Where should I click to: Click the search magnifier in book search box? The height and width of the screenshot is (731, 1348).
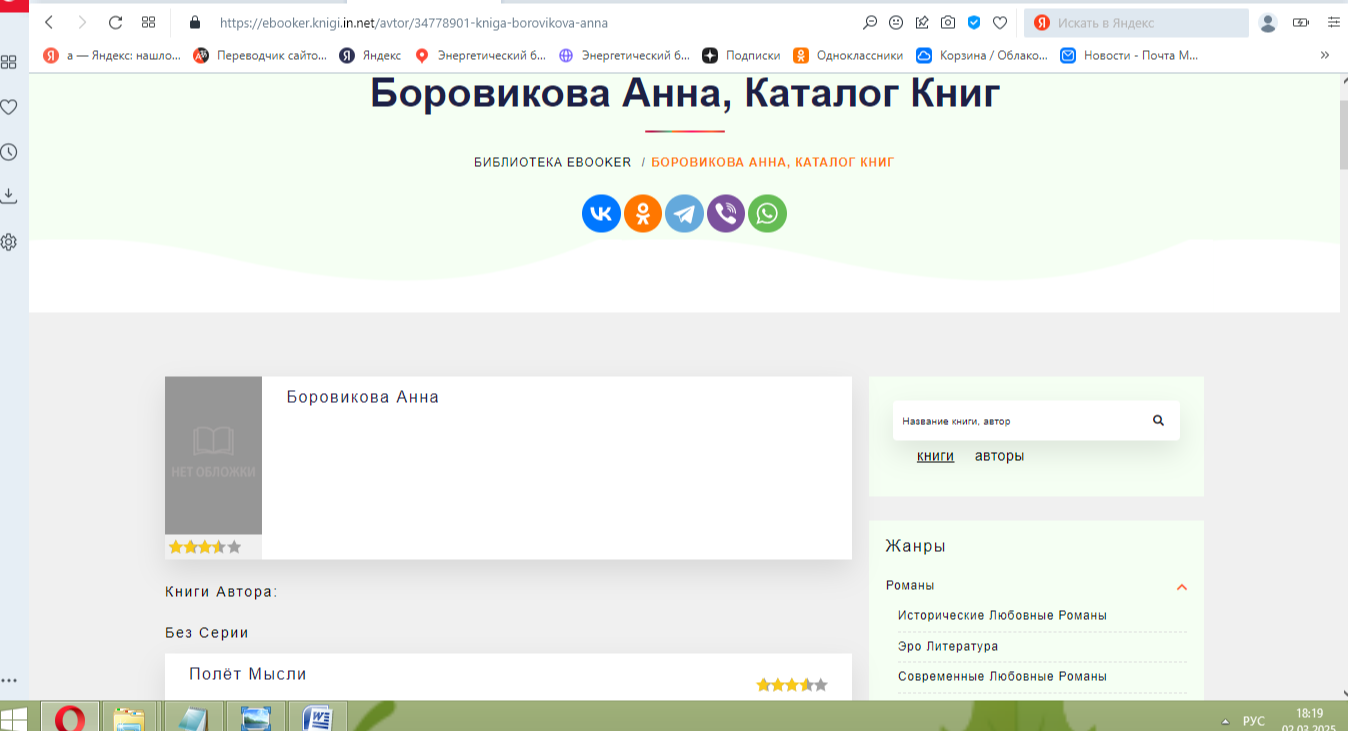1158,420
